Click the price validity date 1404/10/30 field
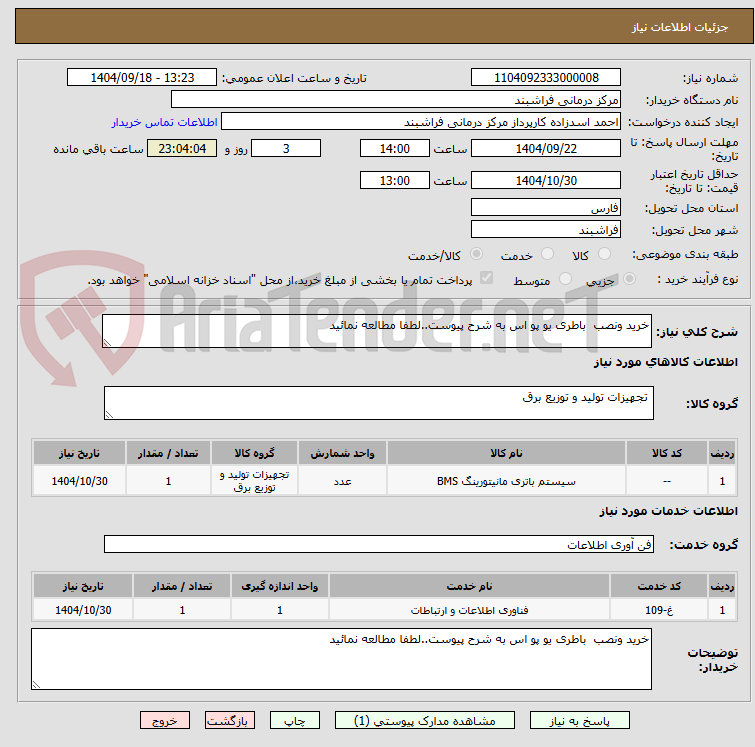 pos(546,181)
